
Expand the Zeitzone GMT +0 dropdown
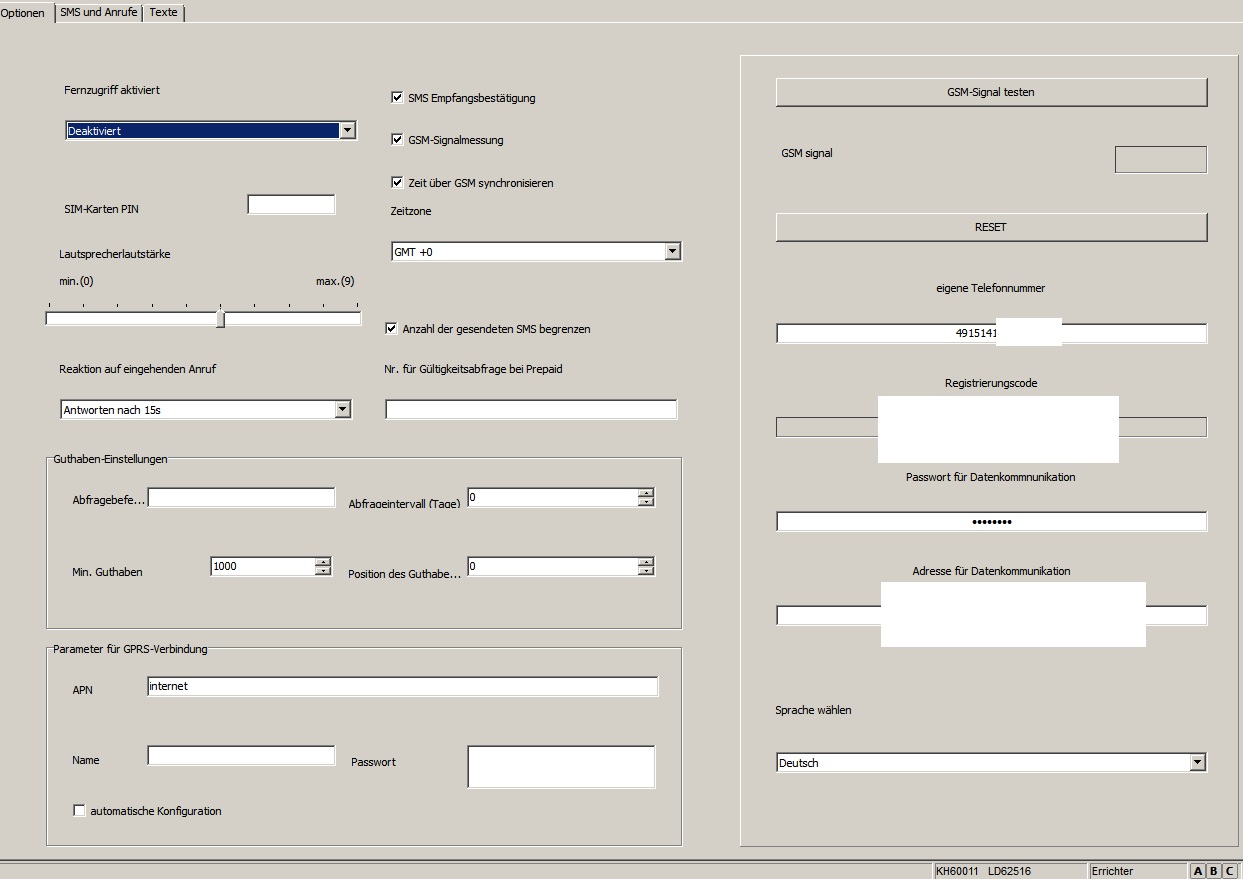[x=672, y=252]
